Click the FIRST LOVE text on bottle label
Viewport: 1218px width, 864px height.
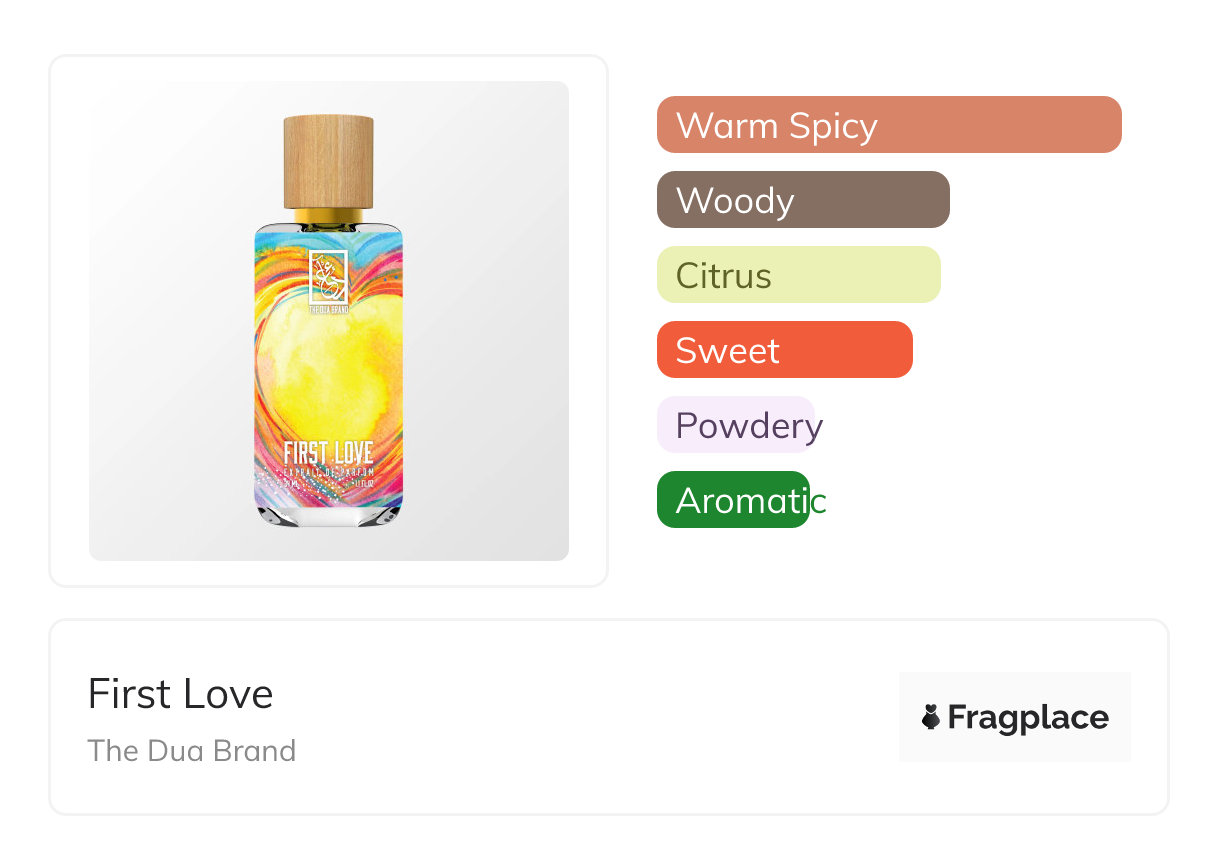(328, 454)
